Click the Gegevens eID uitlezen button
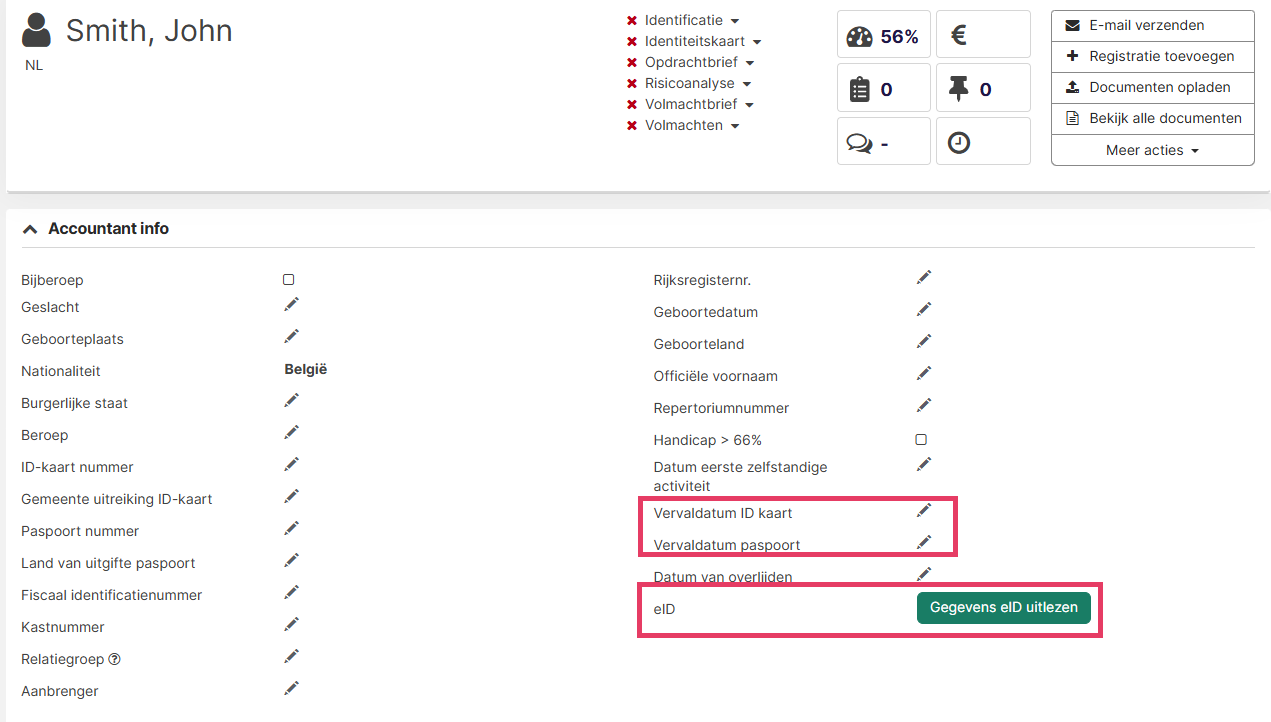 1003,608
